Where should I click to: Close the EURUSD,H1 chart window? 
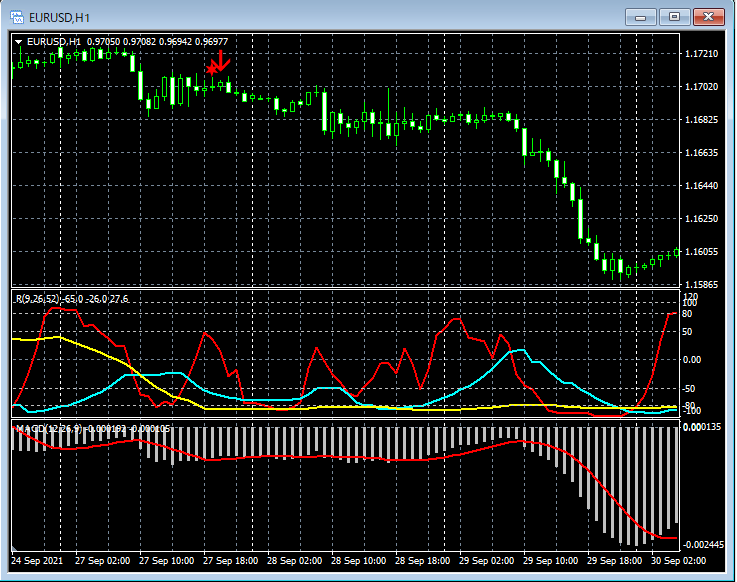[x=708, y=17]
